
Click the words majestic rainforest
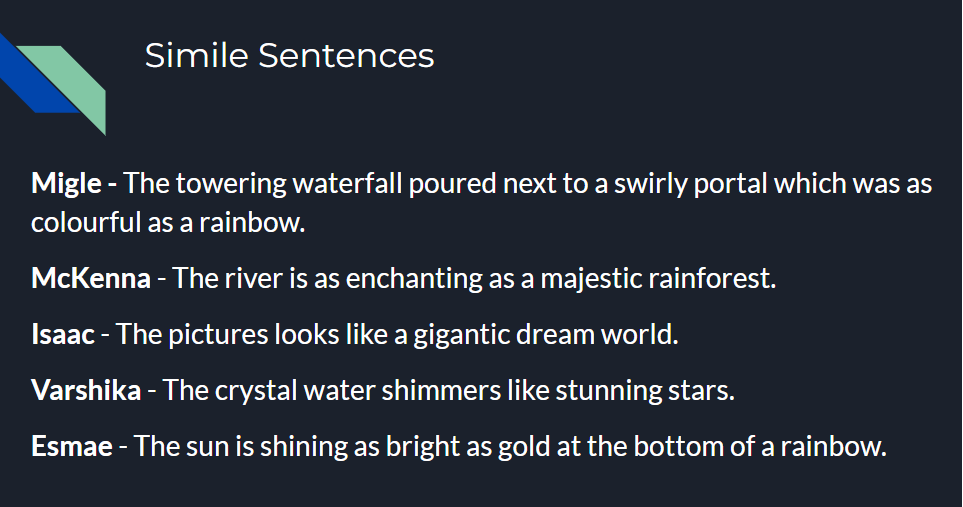(x=658, y=279)
